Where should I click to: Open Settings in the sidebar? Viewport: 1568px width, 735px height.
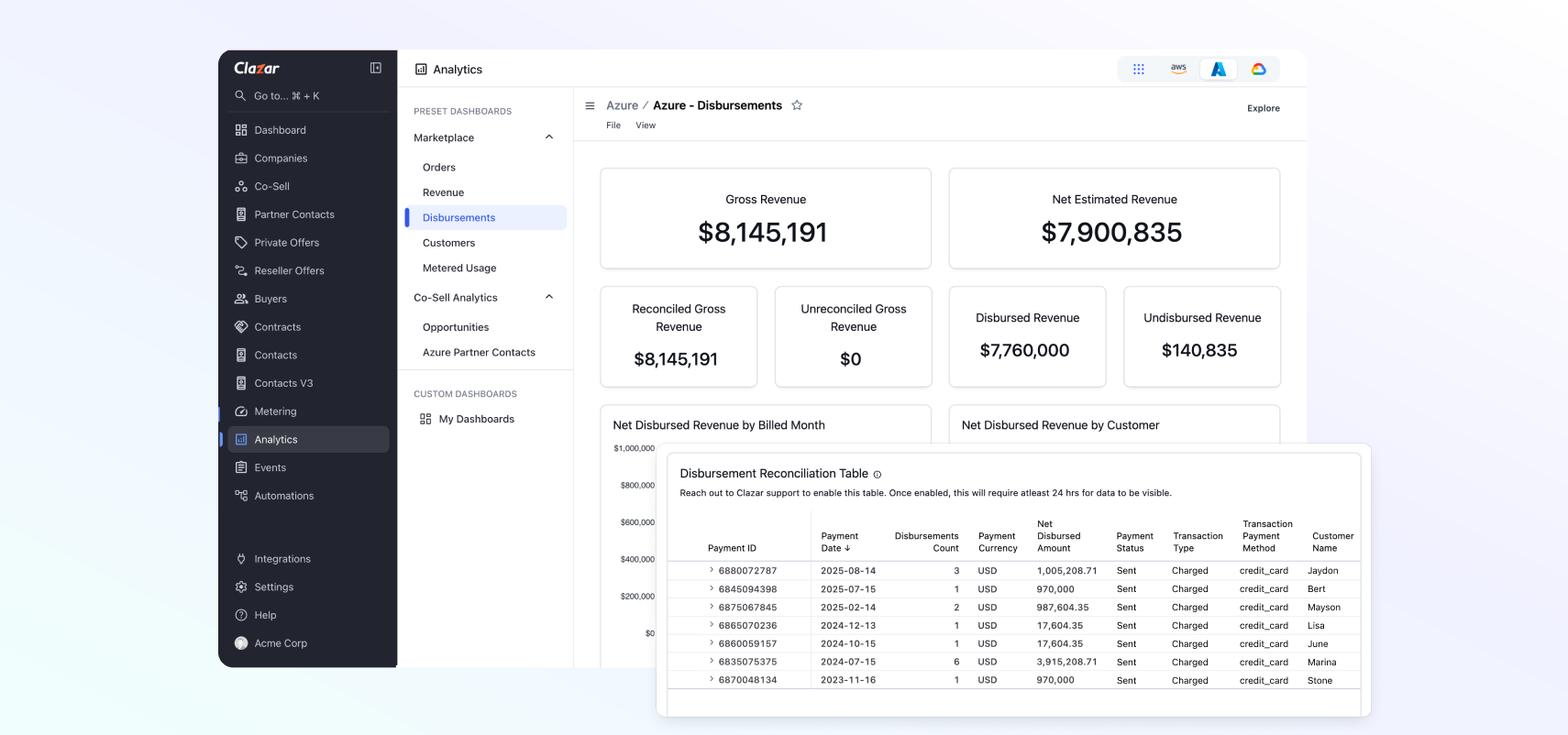click(x=308, y=587)
